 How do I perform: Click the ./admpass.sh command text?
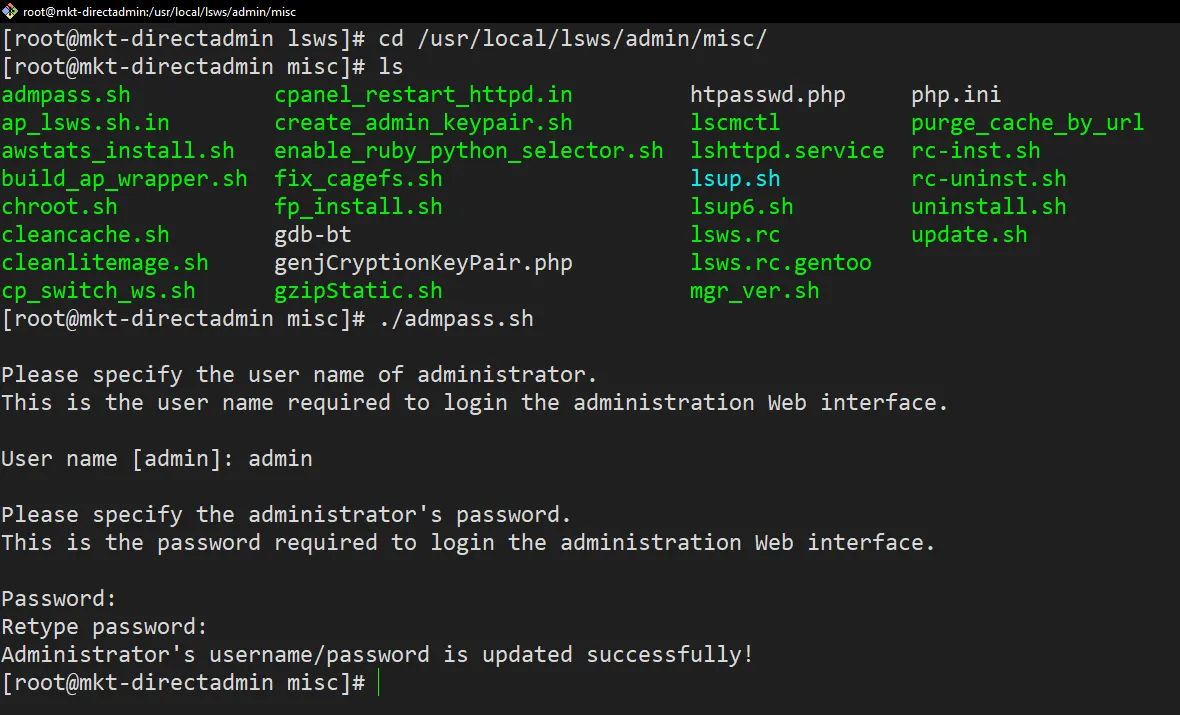(x=456, y=319)
